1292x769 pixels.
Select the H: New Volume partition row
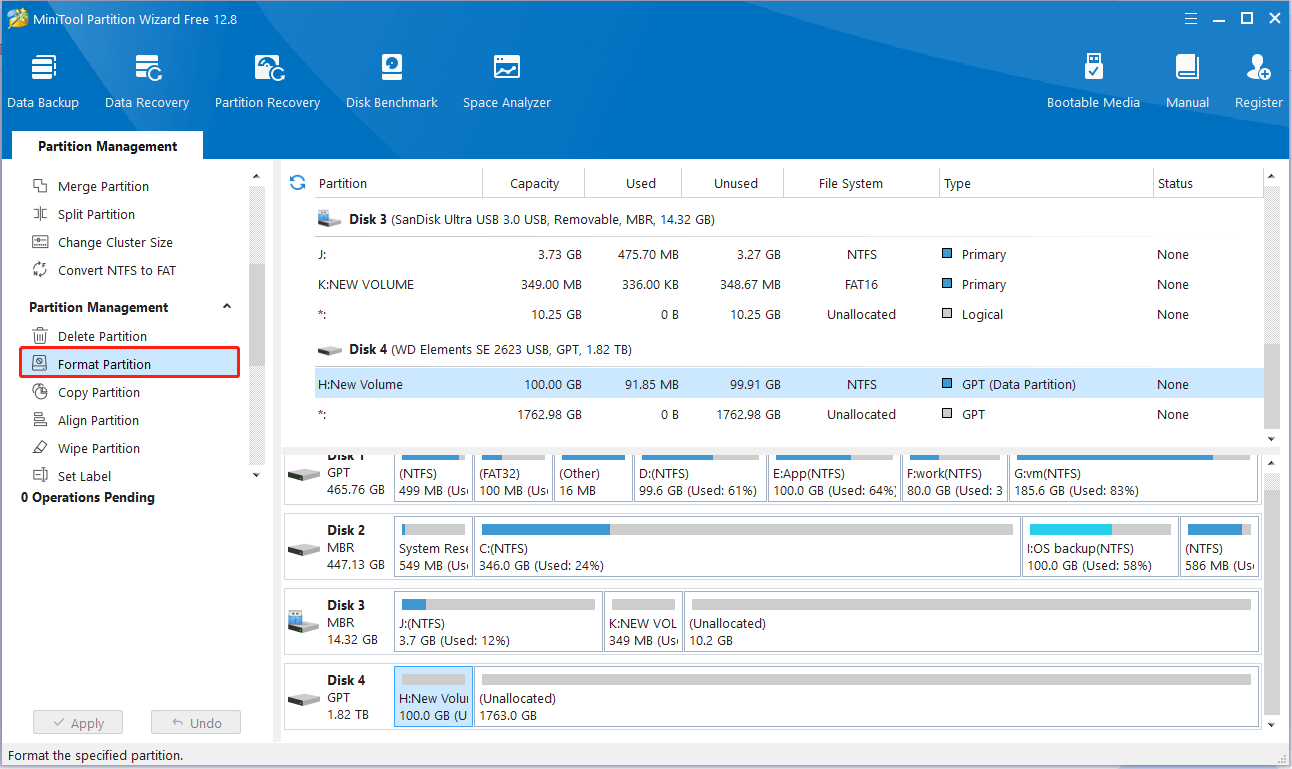tap(600, 384)
